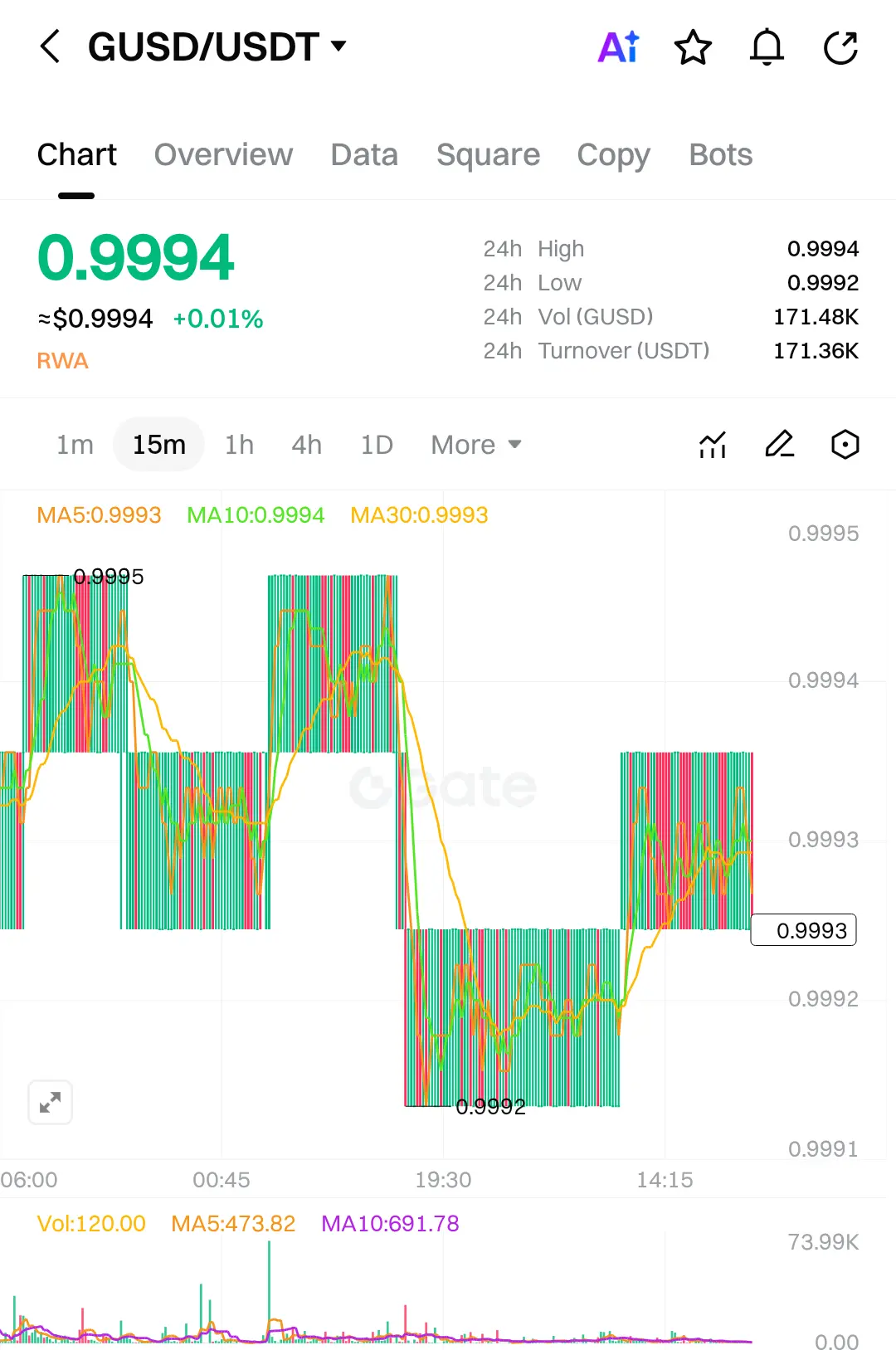
Task: Add pair to favorites with star icon
Action: pos(693,47)
